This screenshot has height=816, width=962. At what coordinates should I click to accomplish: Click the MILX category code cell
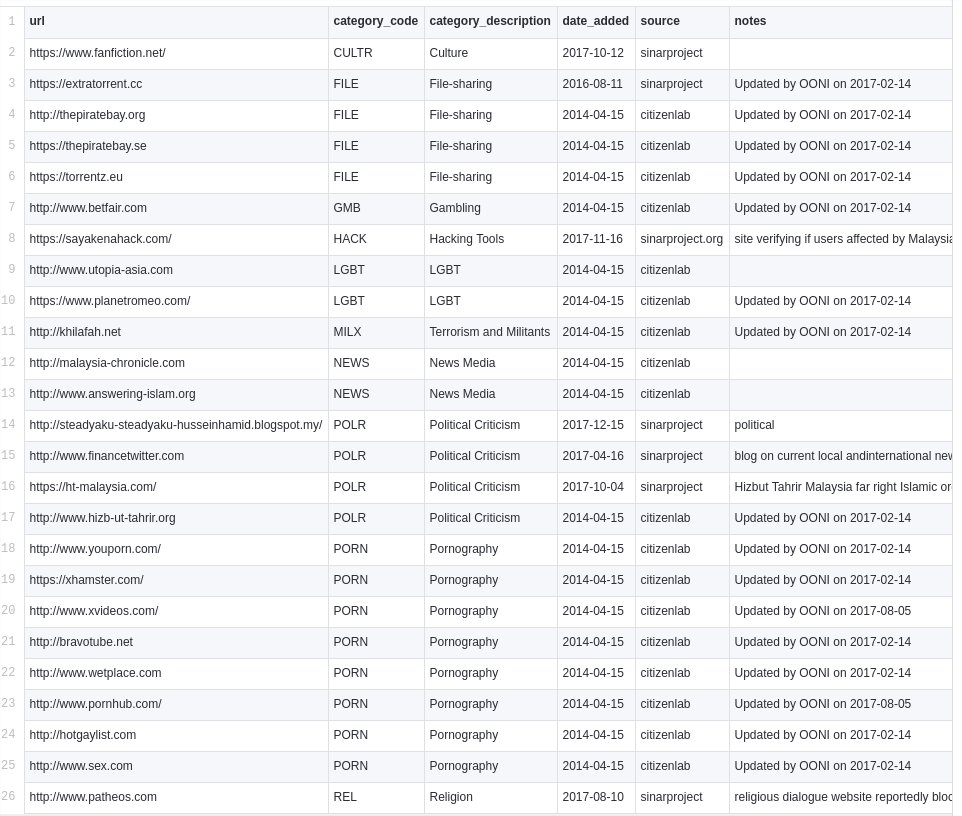coord(376,333)
